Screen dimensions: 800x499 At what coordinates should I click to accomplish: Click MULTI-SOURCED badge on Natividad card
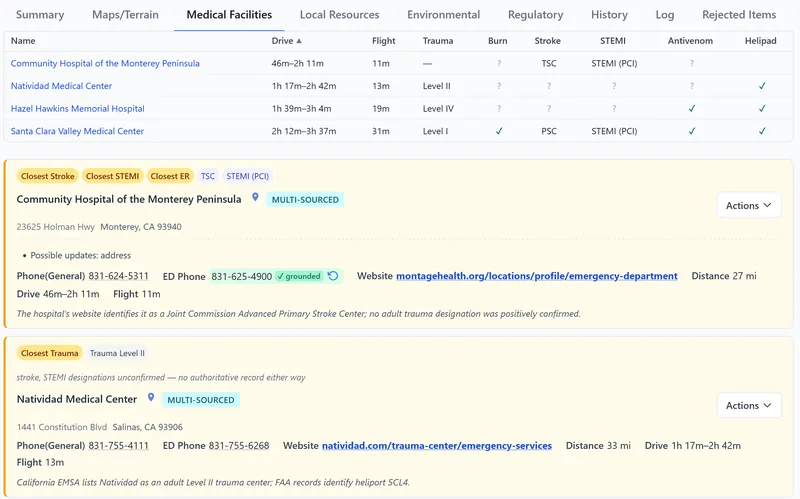[201, 400]
